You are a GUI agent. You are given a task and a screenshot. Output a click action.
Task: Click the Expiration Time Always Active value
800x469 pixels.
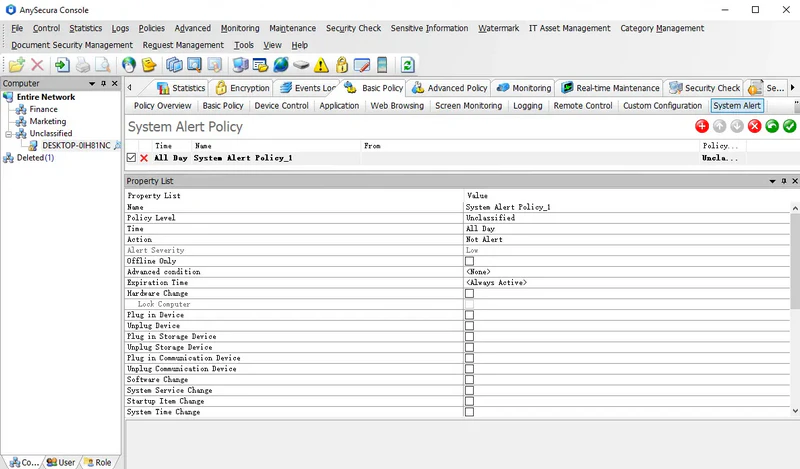[x=496, y=282]
